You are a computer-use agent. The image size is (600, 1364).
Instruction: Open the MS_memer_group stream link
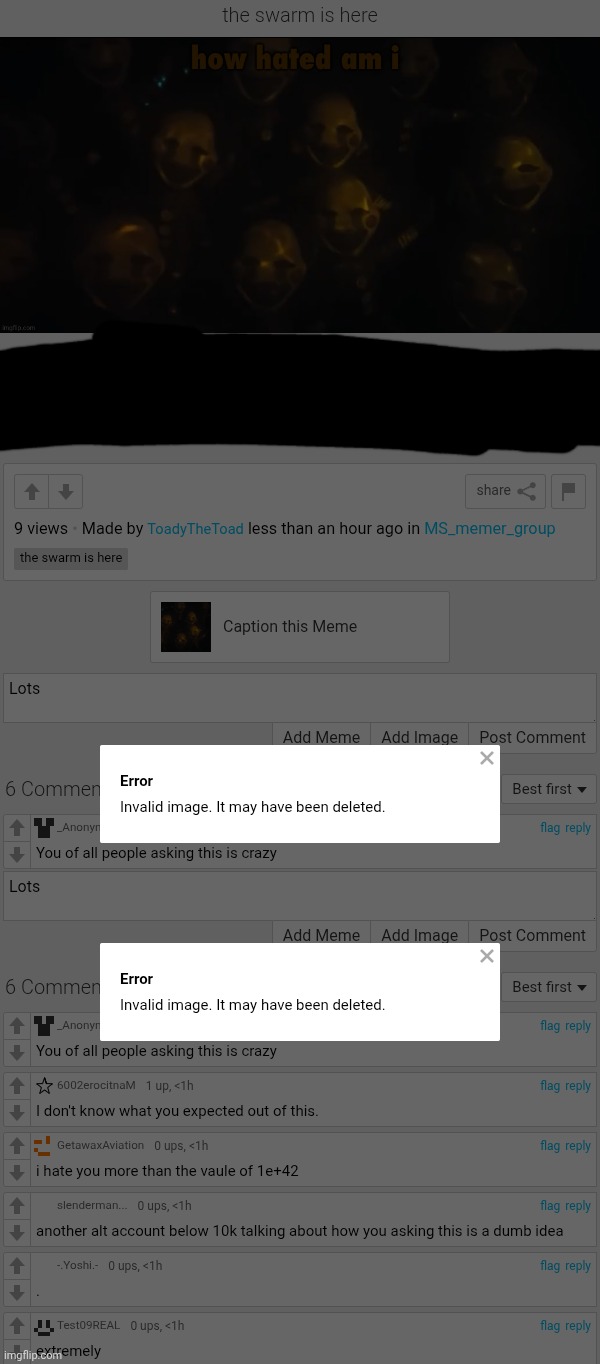pyautogui.click(x=489, y=529)
